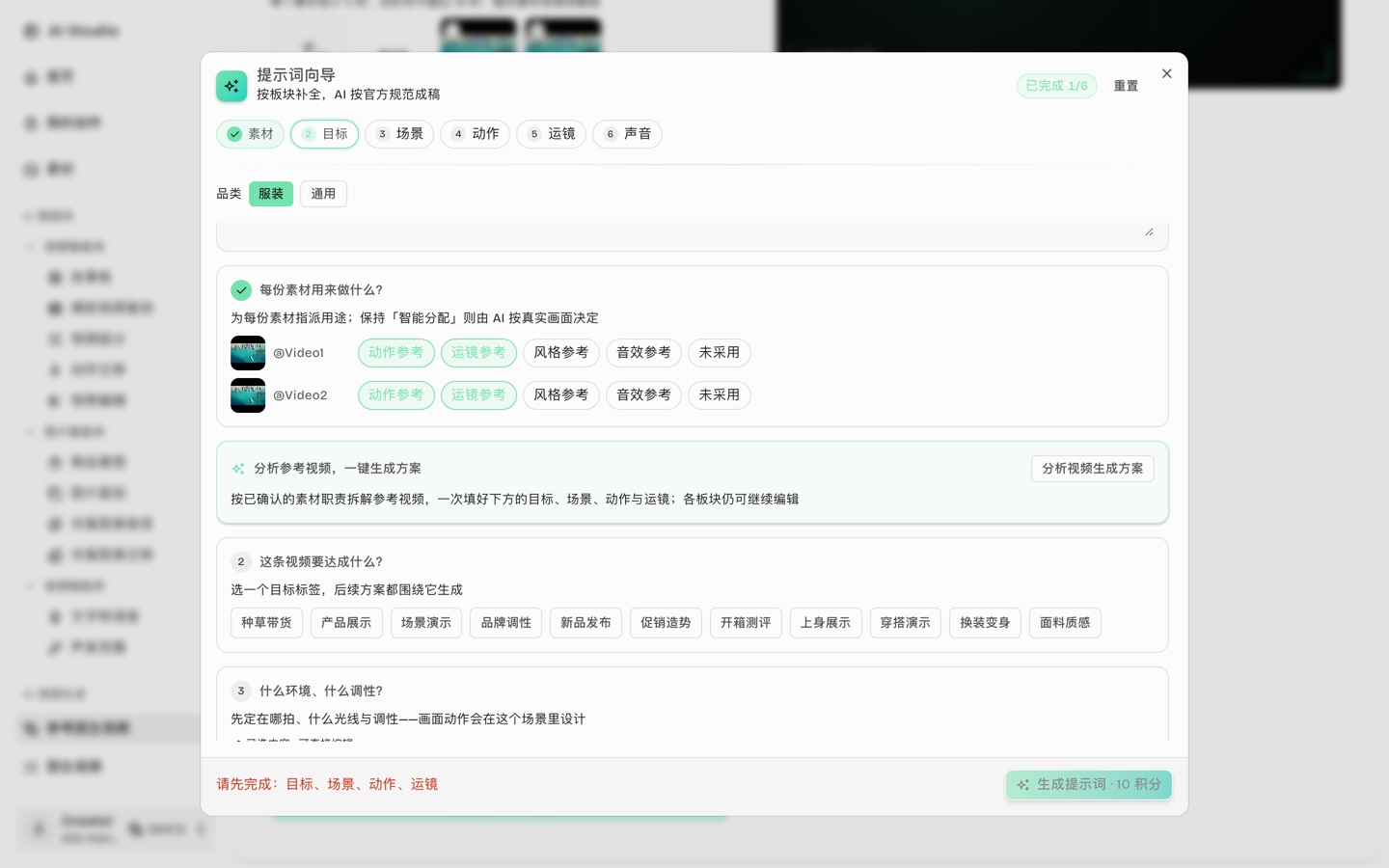
Task: Select the 上身展示 goal tag
Action: click(826, 623)
